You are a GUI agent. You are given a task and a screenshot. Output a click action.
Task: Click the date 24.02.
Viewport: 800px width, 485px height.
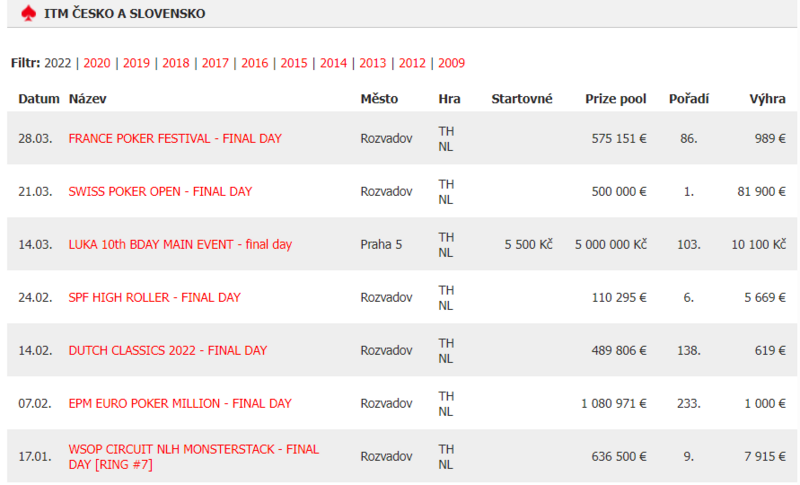click(35, 298)
